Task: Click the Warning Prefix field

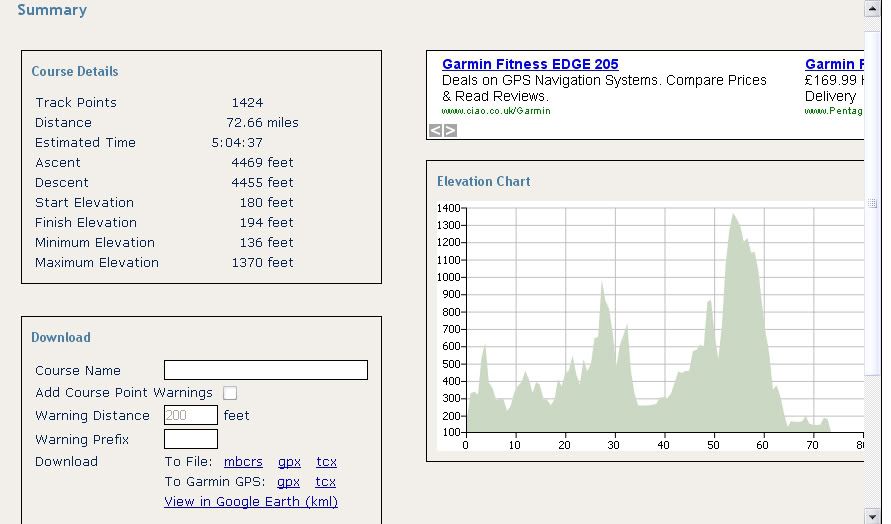Action: pyautogui.click(x=191, y=439)
